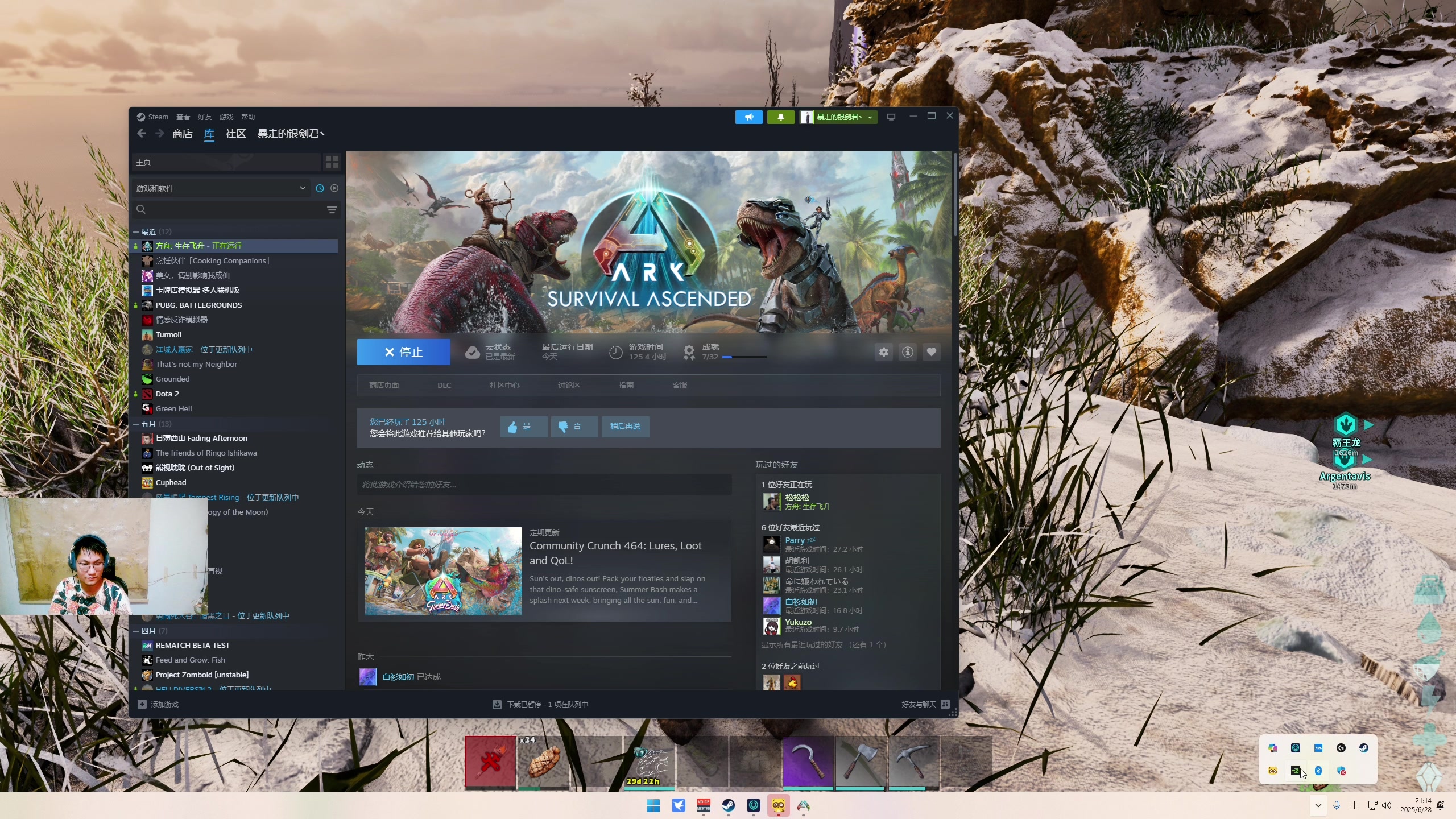Open the green notifications bell
The width and height of the screenshot is (1456, 819).
[x=780, y=117]
